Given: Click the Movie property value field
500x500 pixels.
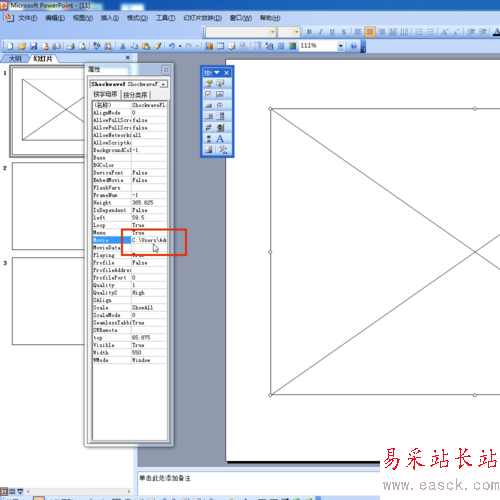Looking at the screenshot, I should [x=149, y=240].
